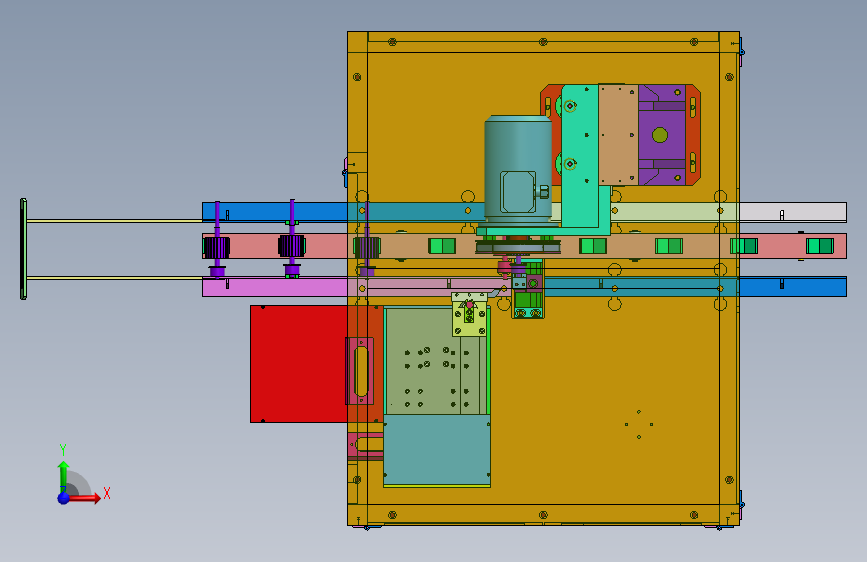This screenshot has width=867, height=562.
Task: Select the upper thin yellow guide rod
Action: click(x=114, y=221)
